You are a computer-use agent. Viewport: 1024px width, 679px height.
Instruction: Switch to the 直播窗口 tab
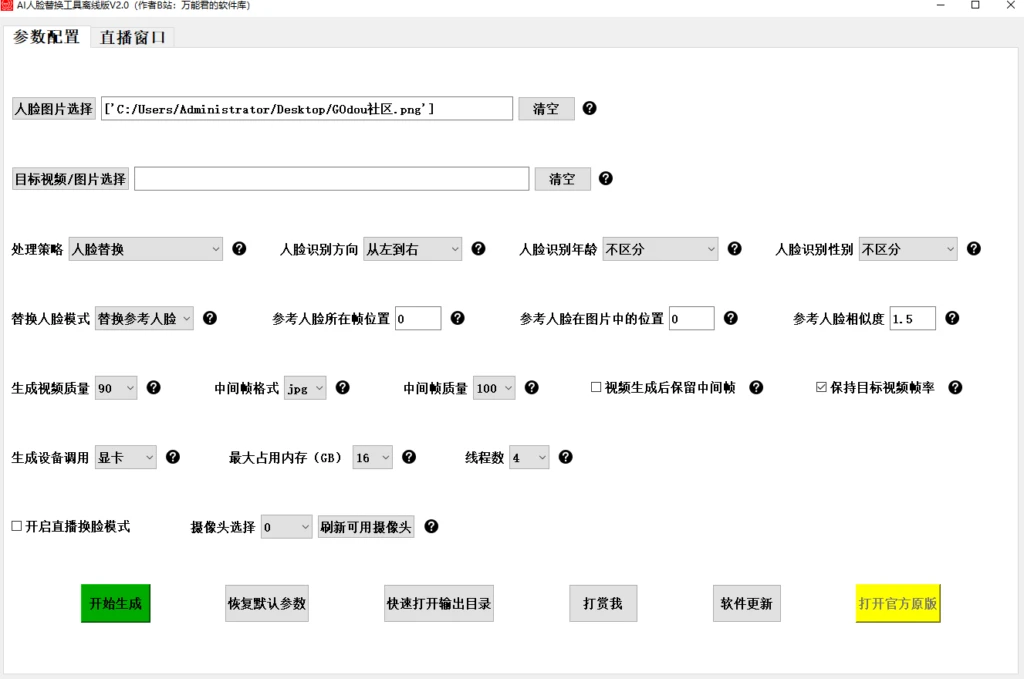[x=132, y=36]
